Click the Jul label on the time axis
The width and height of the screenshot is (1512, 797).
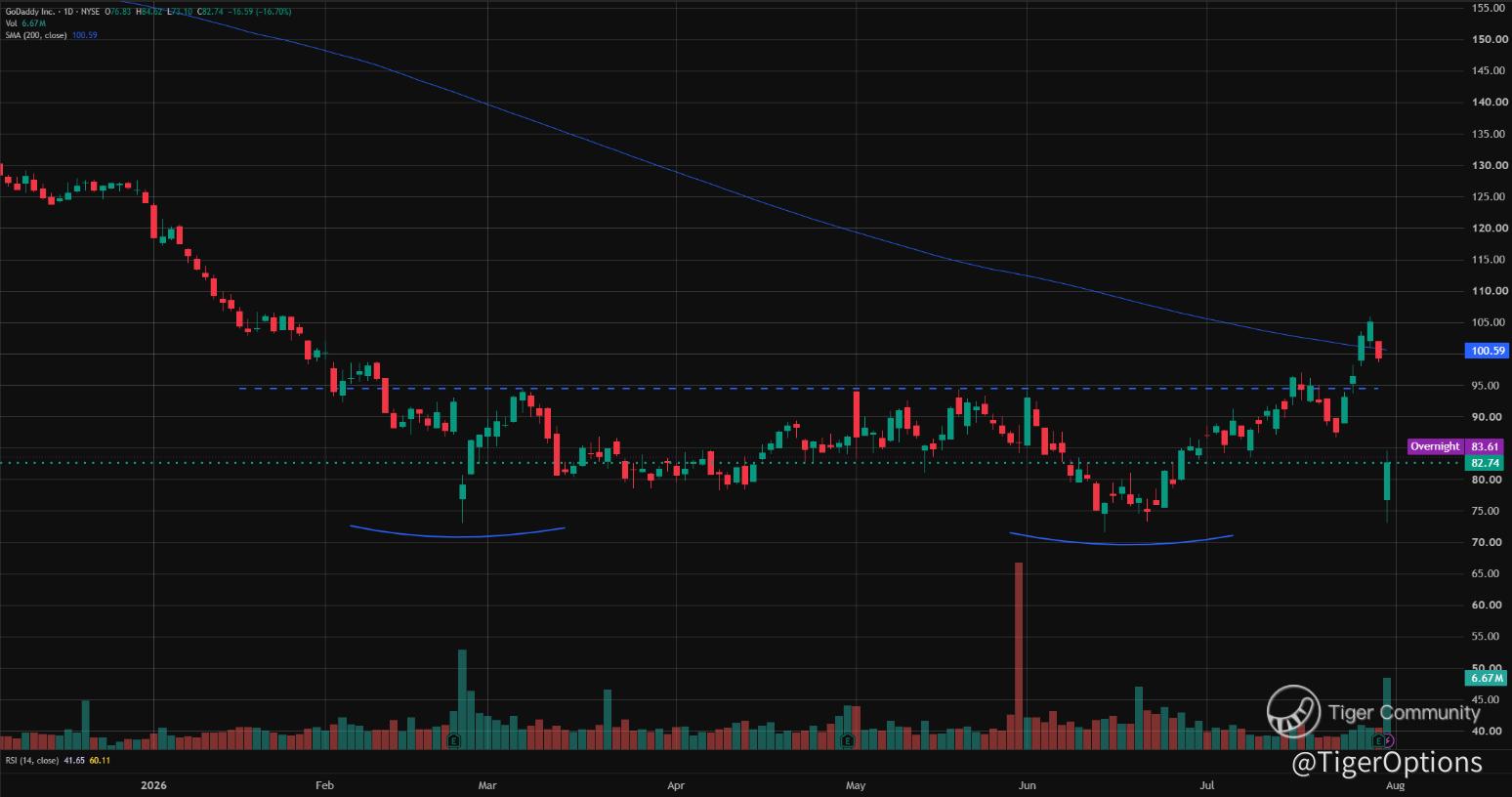1208,784
